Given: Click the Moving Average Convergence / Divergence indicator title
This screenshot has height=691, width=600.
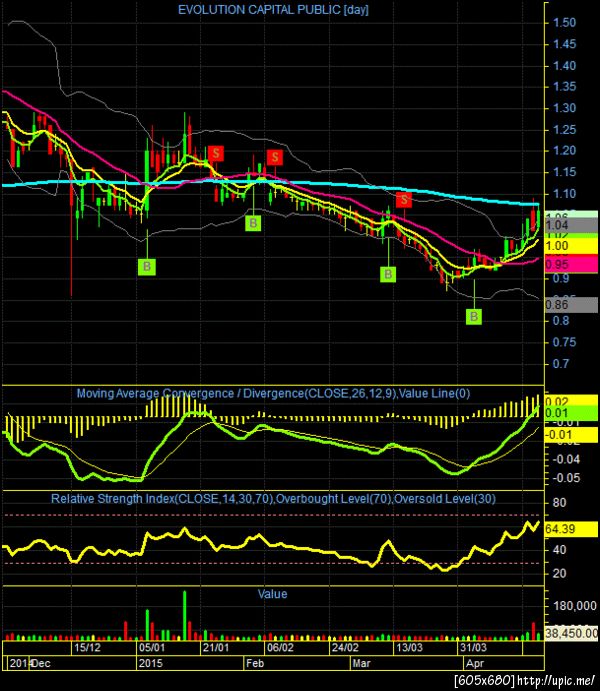Looking at the screenshot, I should tap(273, 393).
